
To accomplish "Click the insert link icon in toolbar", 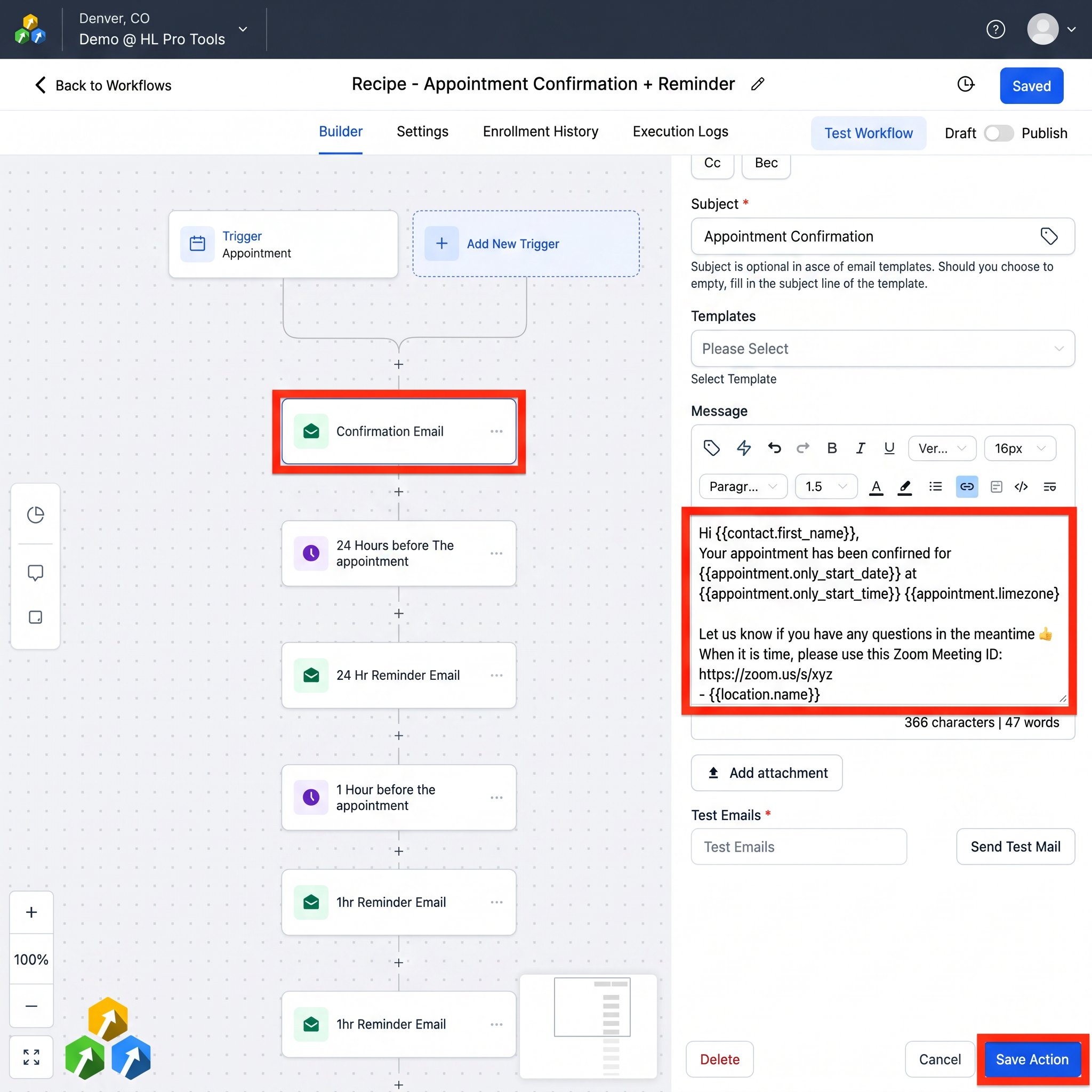I will click(967, 487).
